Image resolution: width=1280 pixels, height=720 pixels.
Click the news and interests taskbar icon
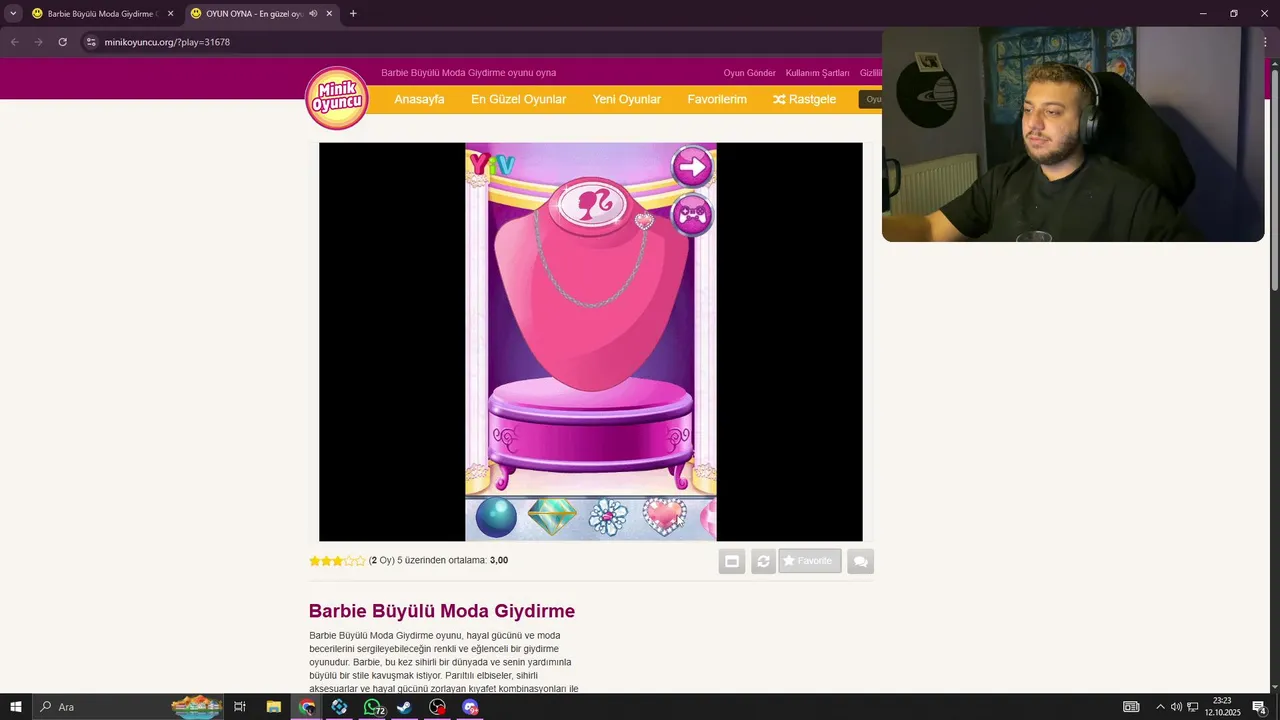click(x=1131, y=707)
